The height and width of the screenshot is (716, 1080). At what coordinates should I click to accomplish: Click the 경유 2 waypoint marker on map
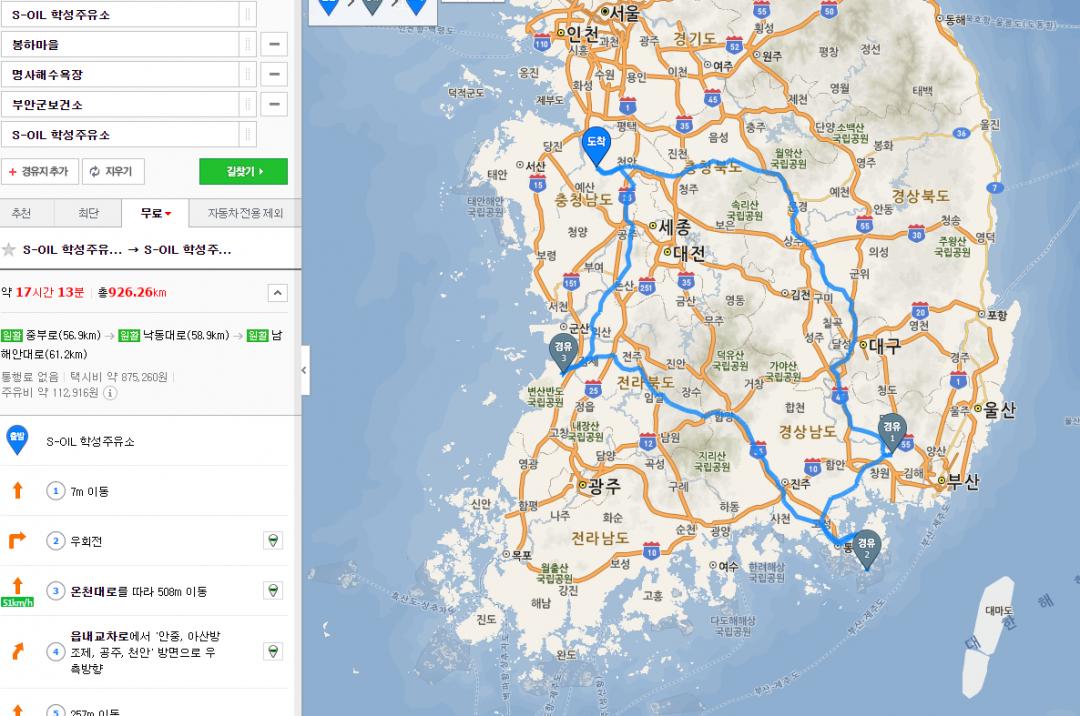(867, 548)
